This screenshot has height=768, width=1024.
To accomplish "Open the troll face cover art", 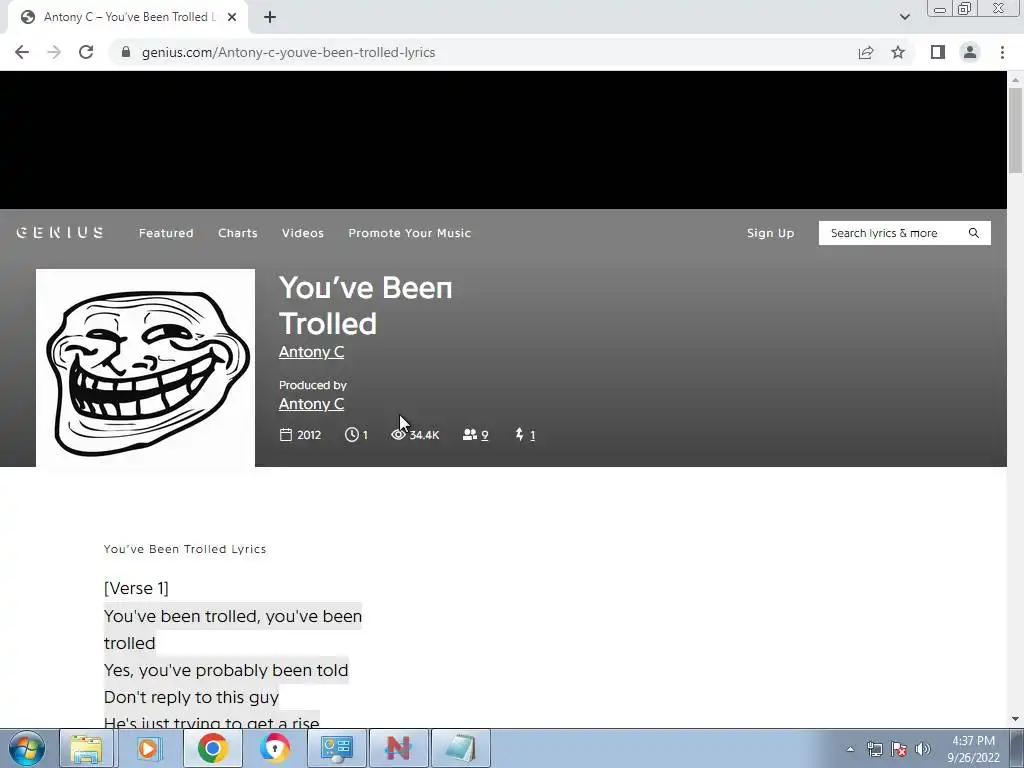I will (x=145, y=368).
